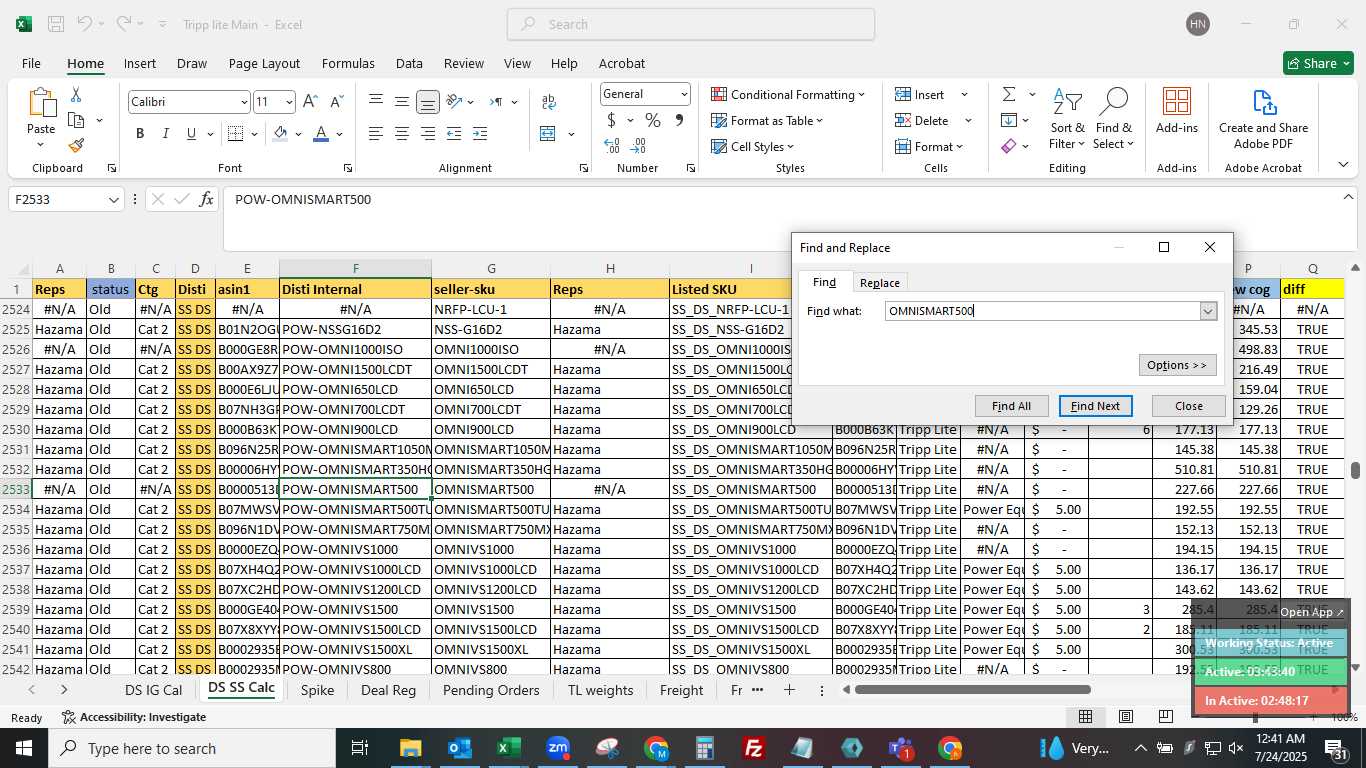Click the Center alignment icon
Viewport: 1366px width, 768px height.
pyautogui.click(x=402, y=134)
